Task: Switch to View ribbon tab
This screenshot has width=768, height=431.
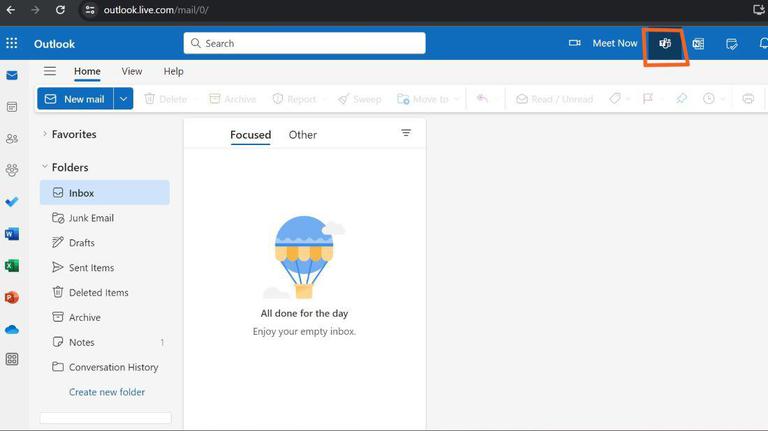Action: [x=132, y=72]
